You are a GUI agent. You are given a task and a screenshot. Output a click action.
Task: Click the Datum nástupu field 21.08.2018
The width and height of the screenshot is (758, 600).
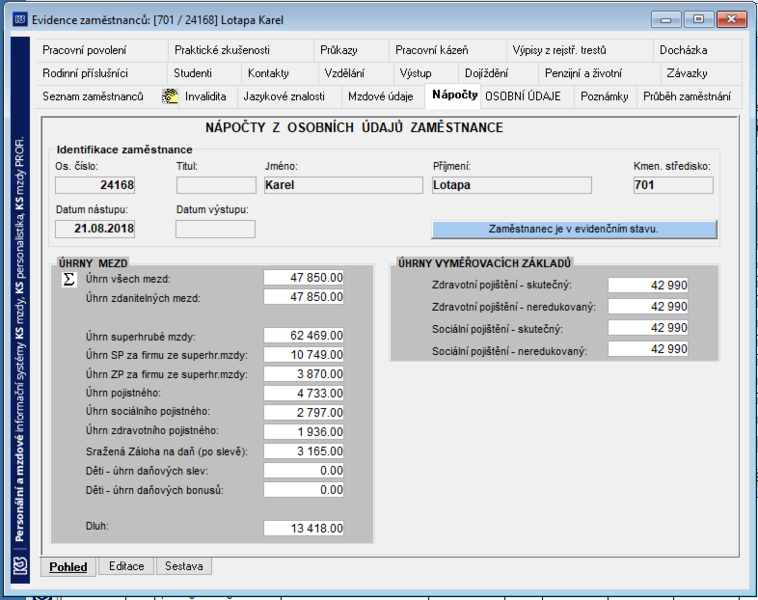tap(95, 229)
